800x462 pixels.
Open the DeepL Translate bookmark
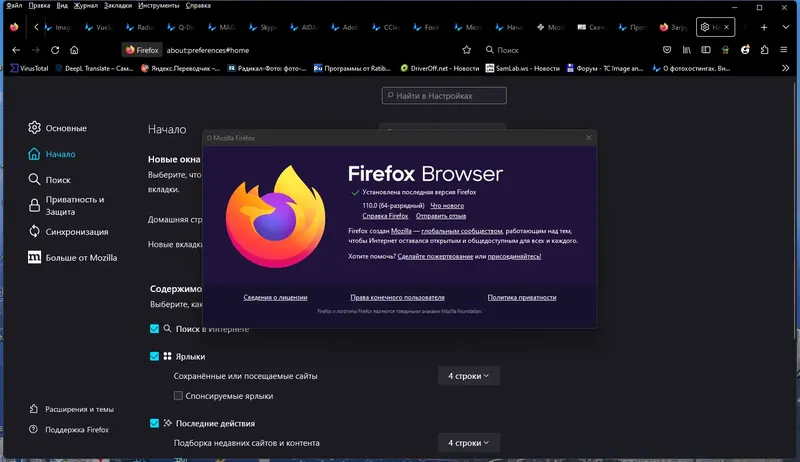tap(94, 68)
